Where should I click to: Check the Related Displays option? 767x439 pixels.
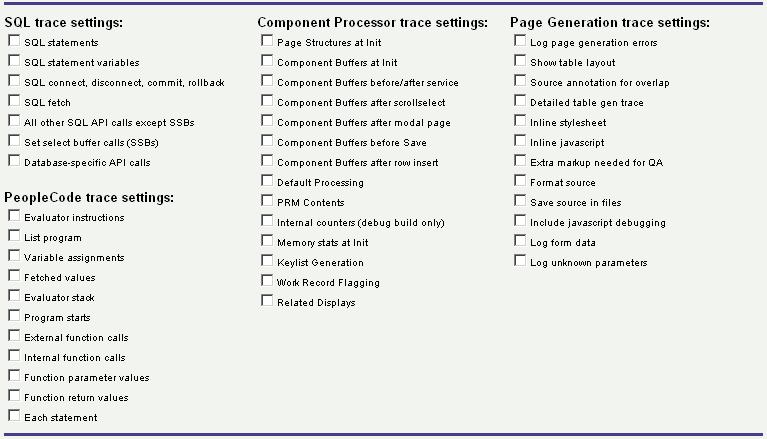267,301
